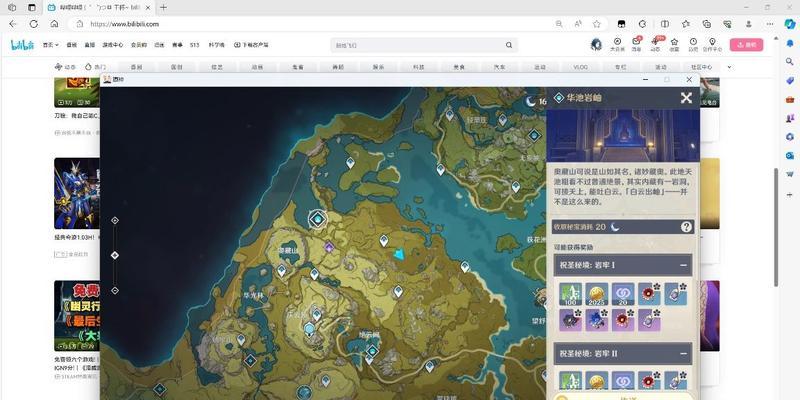800x400 pixels.
Task: Close the 华池岩岫 domain info panel
Action: [686, 97]
